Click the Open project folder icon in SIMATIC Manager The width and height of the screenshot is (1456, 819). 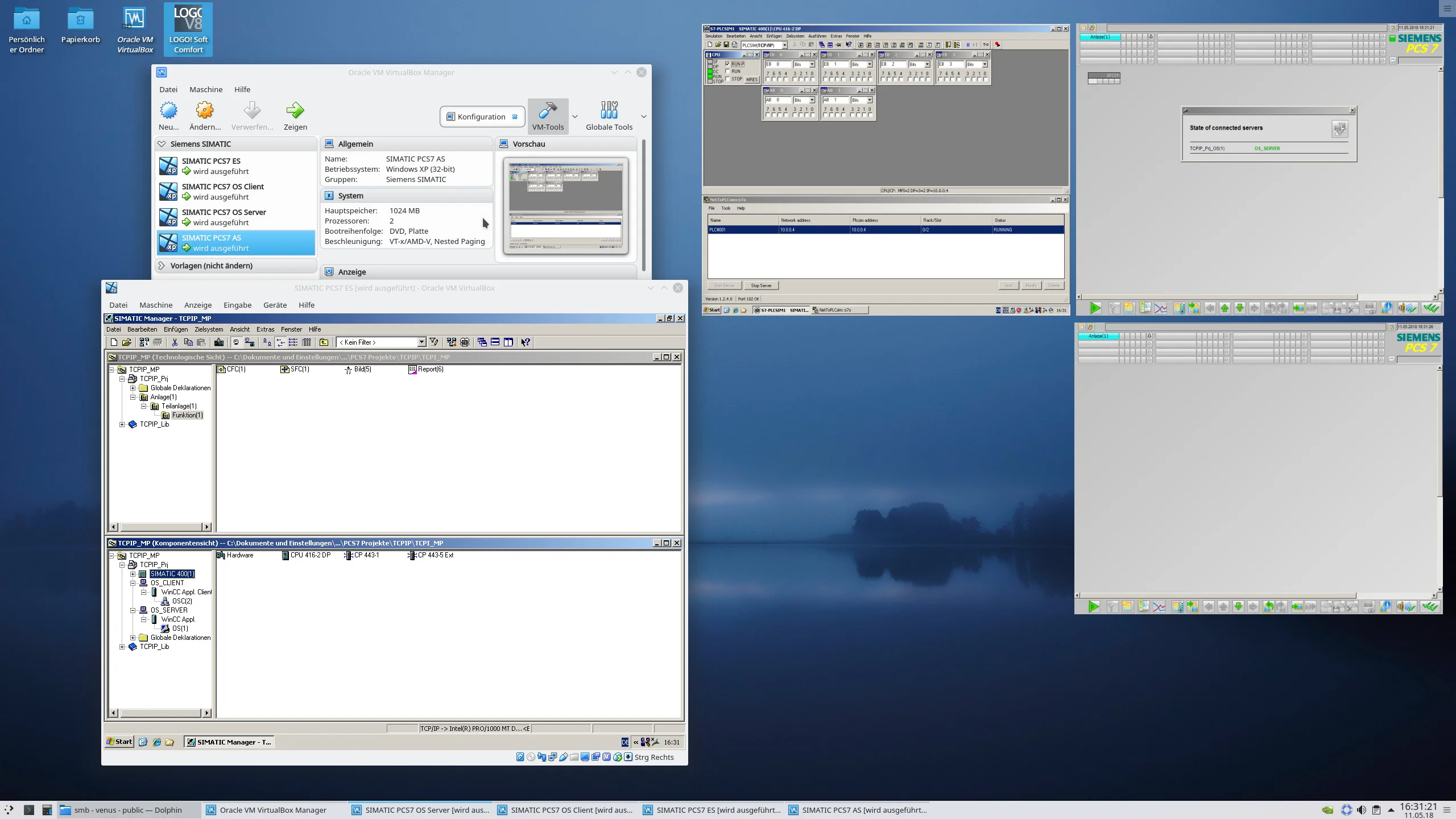pos(127,342)
